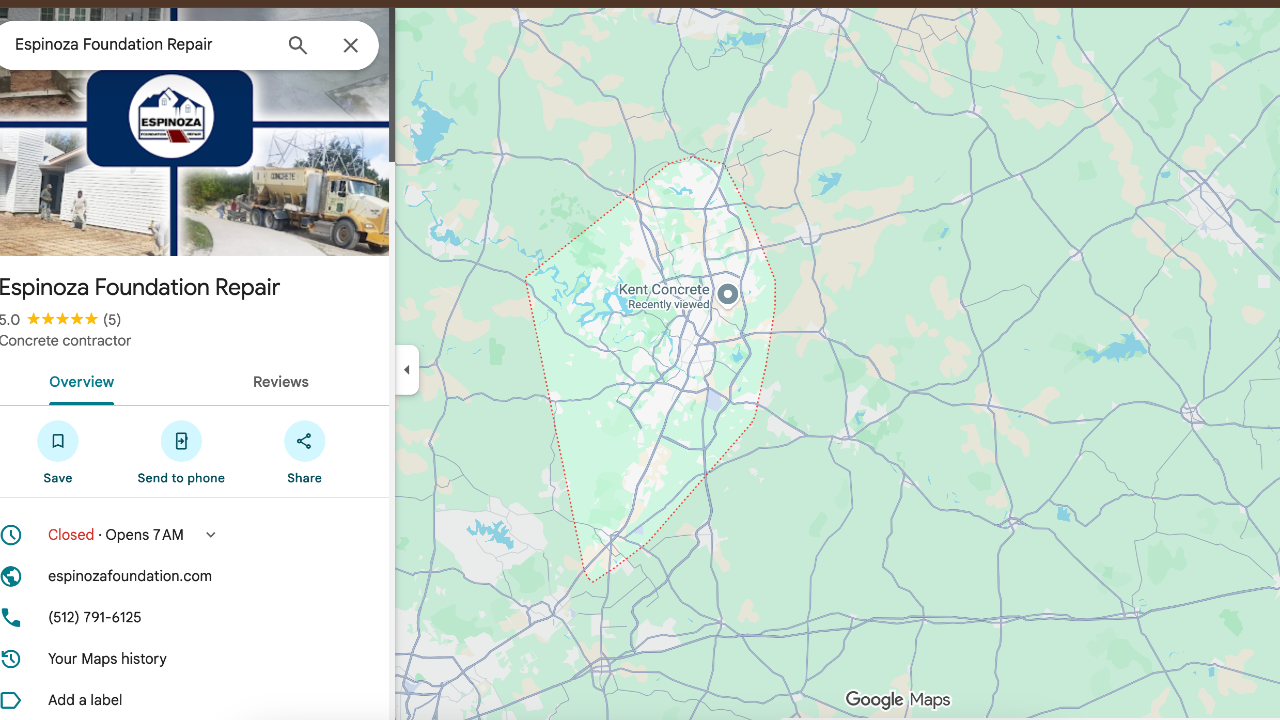Image resolution: width=1280 pixels, height=720 pixels.
Task: Click the label tag icon
Action: tap(11, 700)
